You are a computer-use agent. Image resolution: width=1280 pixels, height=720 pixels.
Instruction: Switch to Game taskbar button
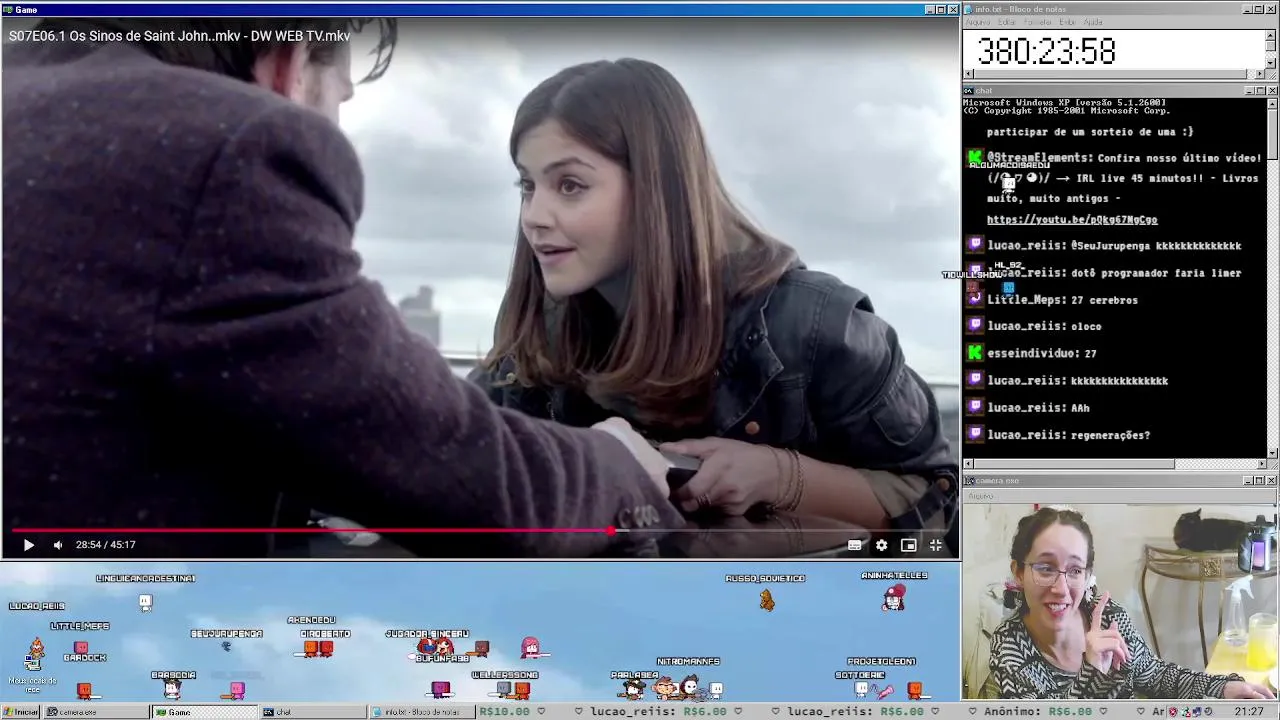(204, 712)
